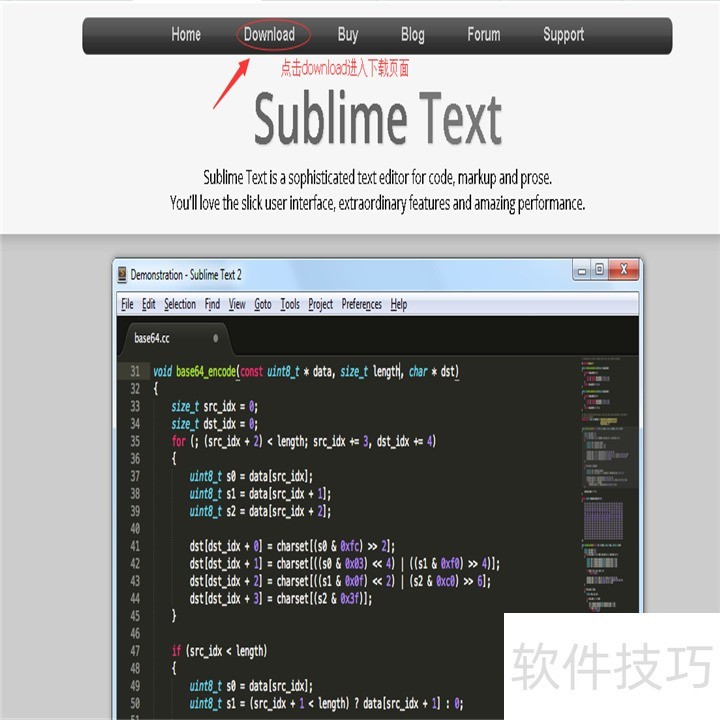The image size is (720, 720).
Task: Open the Forum link
Action: pos(484,34)
